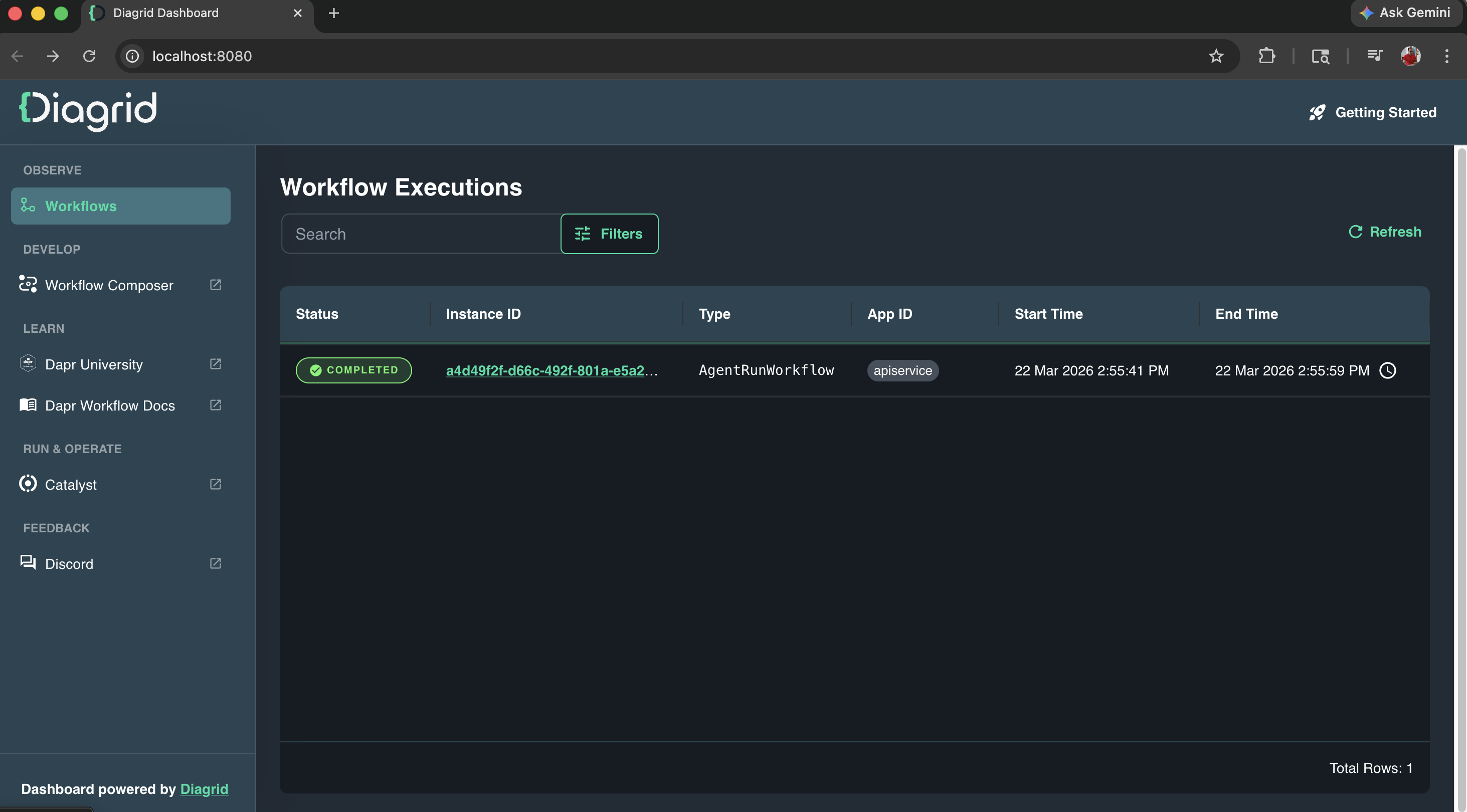Click the Dapr University logo icon
The image size is (1467, 812).
[28, 363]
